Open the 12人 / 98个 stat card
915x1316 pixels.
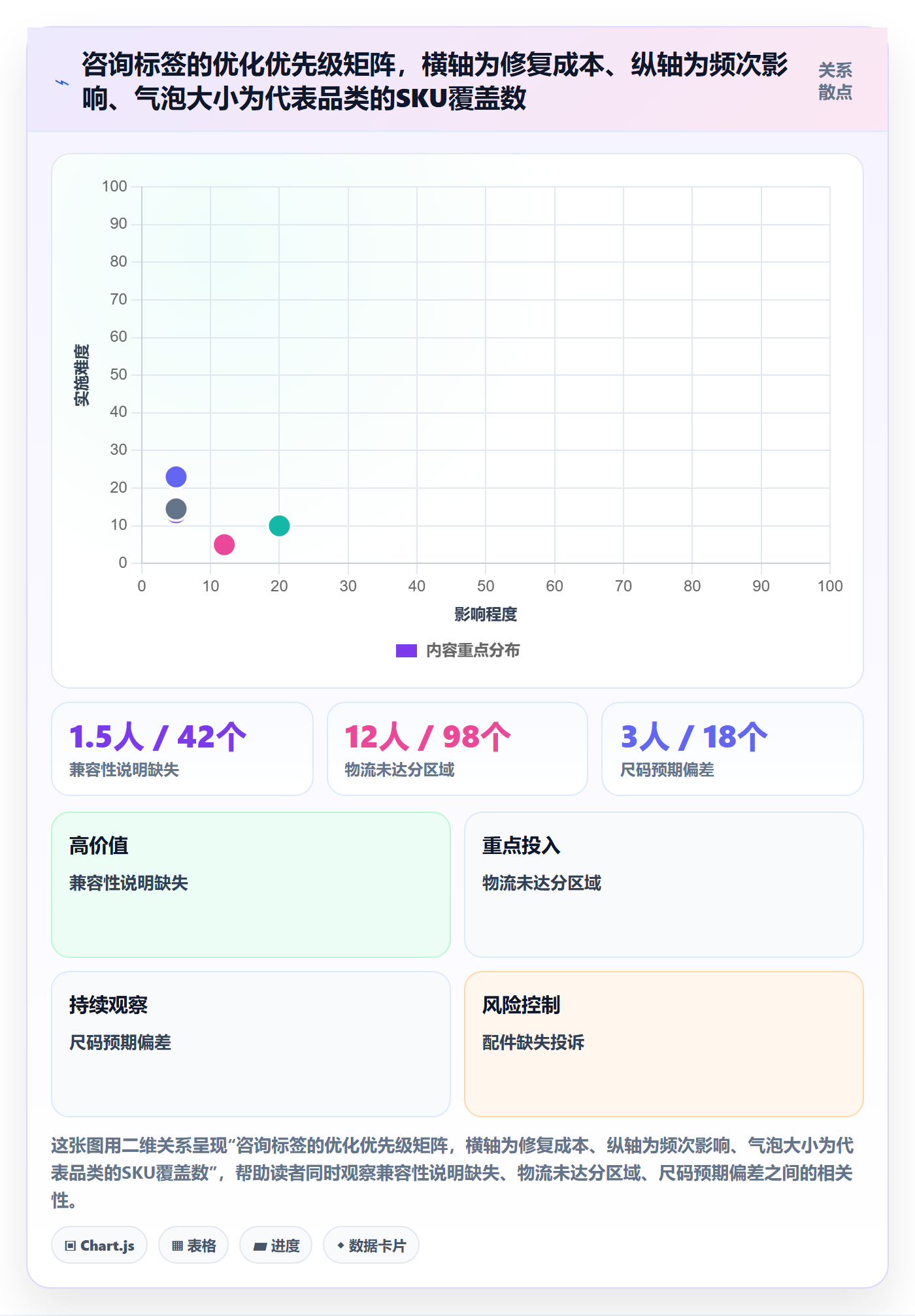(x=457, y=749)
